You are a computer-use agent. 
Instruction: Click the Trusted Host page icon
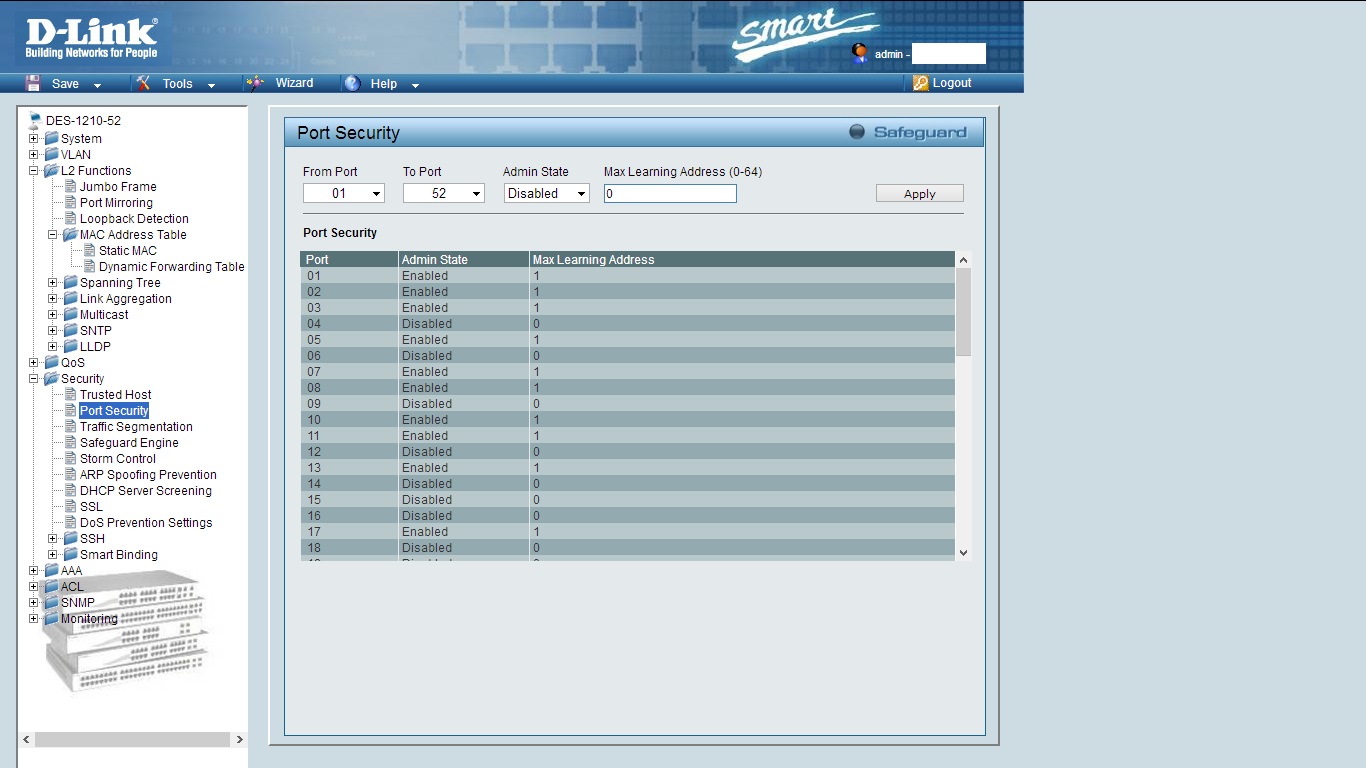70,394
